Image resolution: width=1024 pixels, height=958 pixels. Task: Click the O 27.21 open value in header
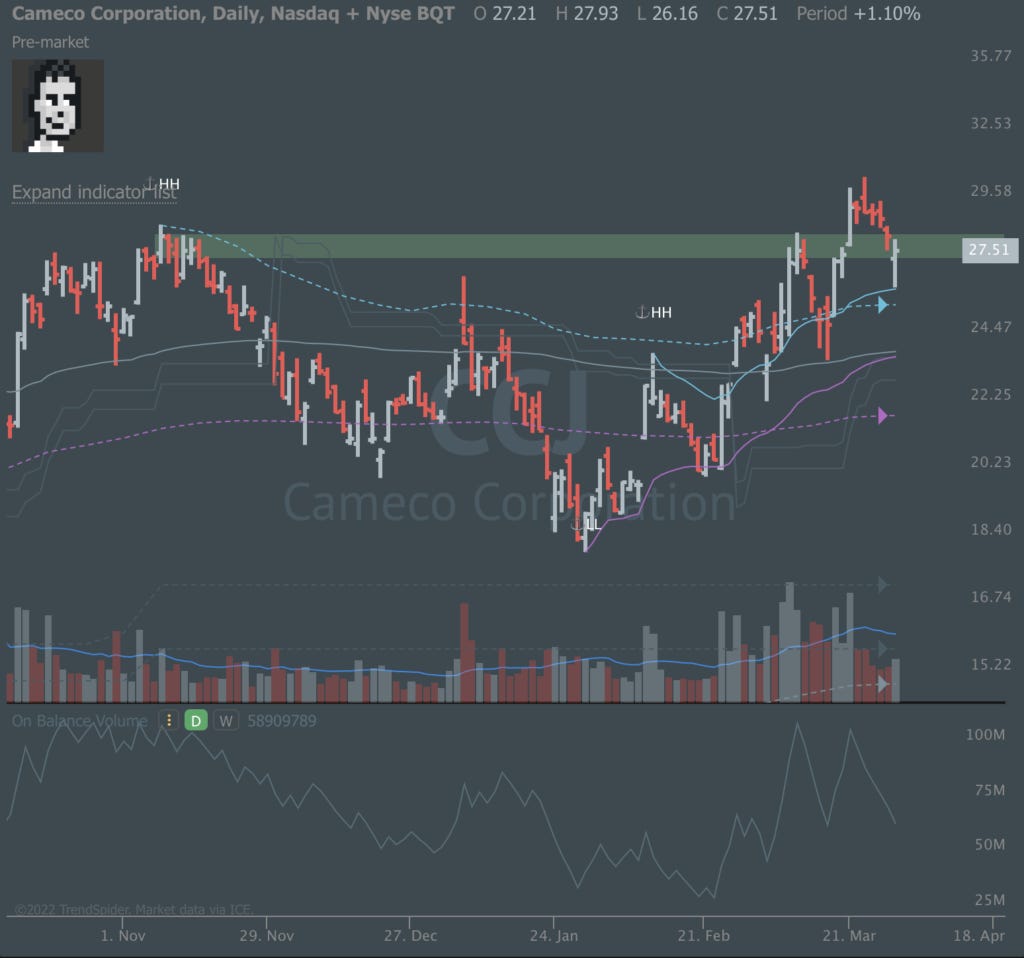[505, 14]
